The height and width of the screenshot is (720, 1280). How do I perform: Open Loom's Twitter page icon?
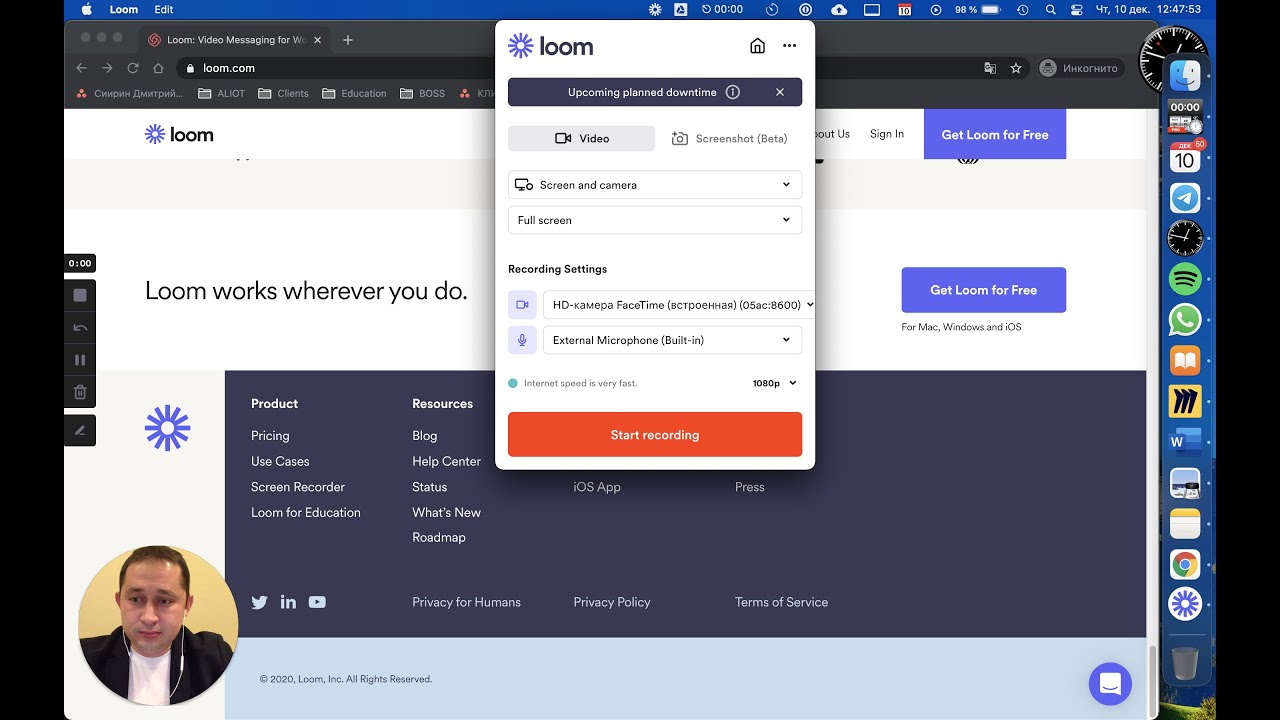click(260, 602)
